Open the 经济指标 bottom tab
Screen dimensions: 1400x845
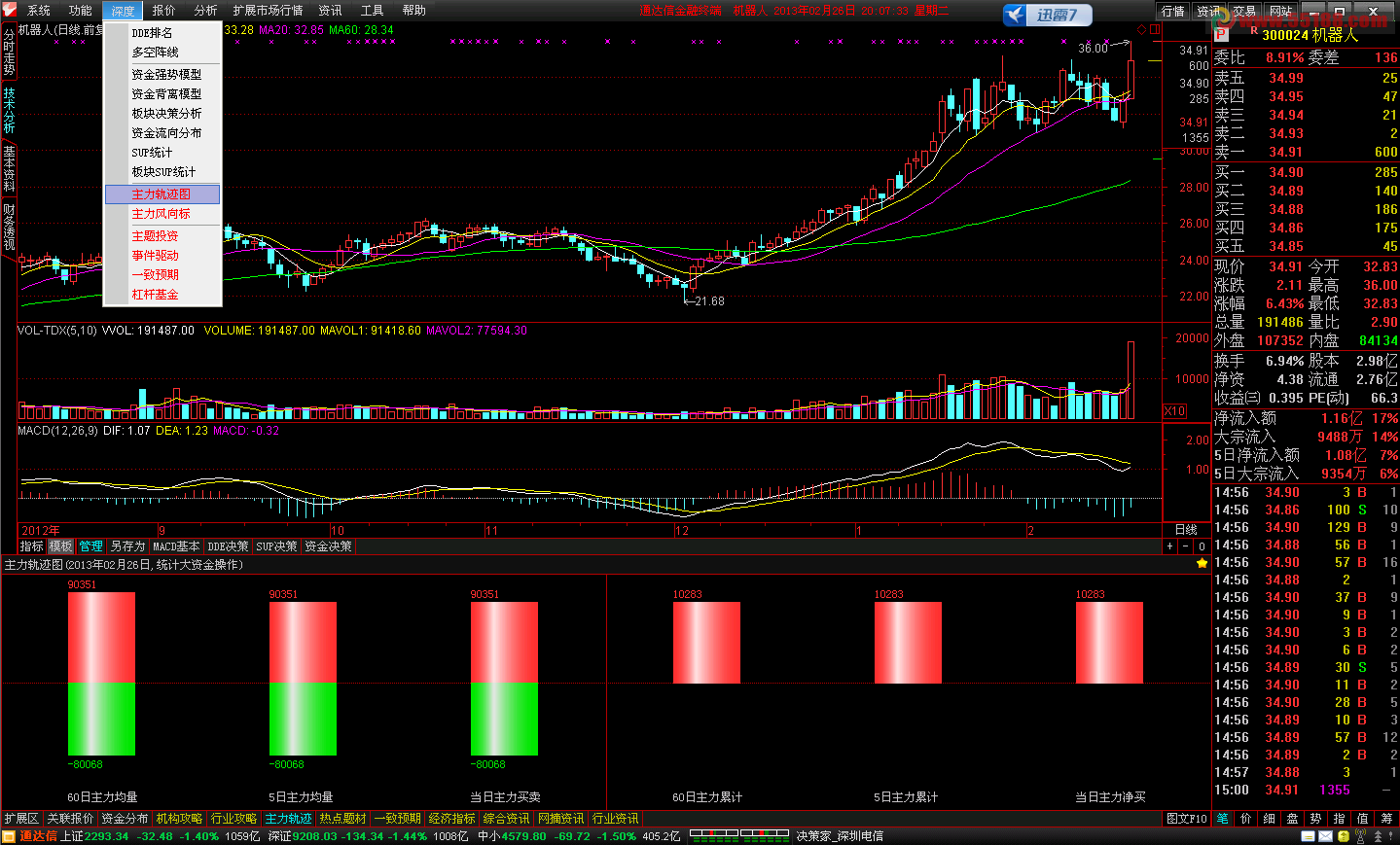[x=452, y=819]
